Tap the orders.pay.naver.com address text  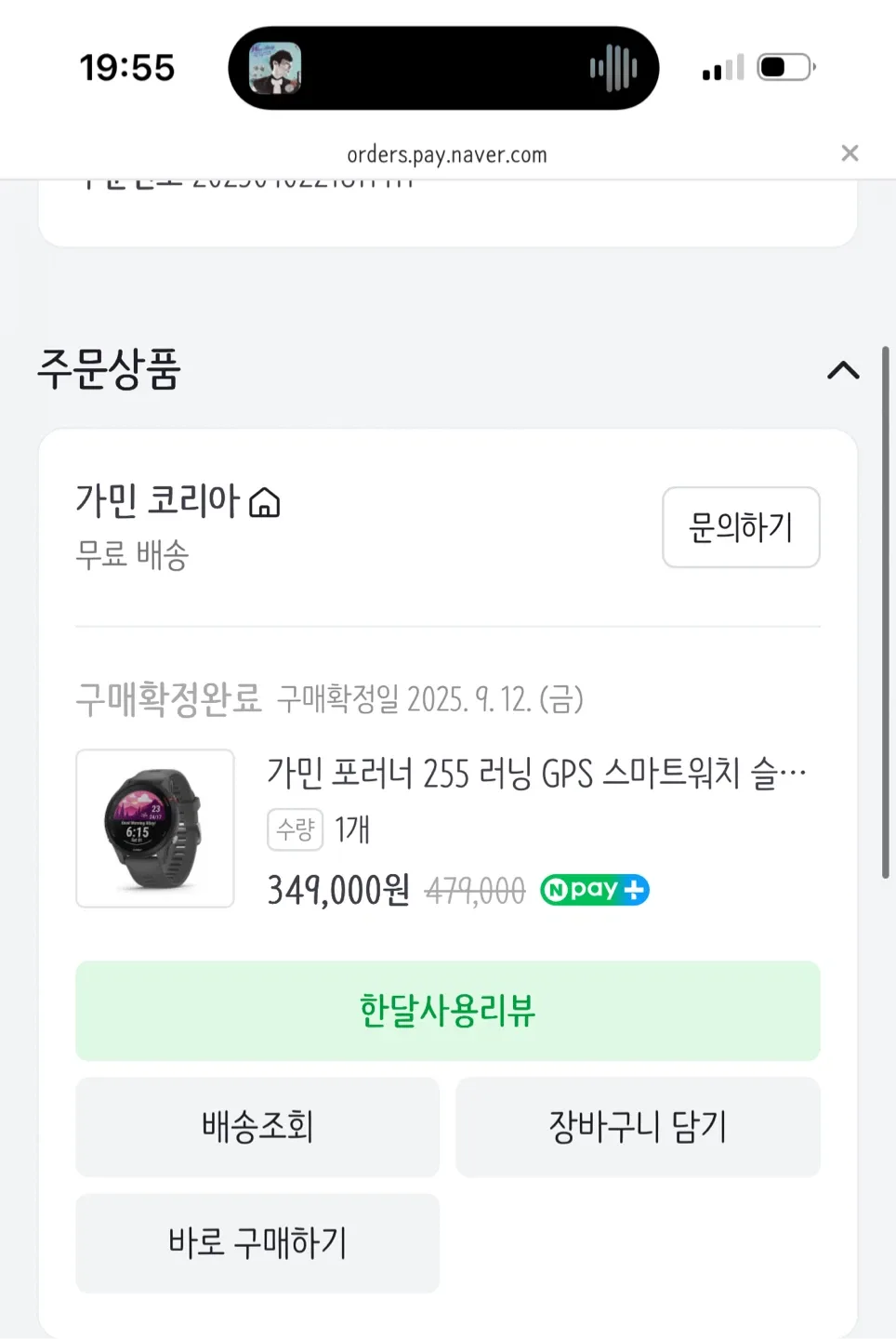click(447, 154)
